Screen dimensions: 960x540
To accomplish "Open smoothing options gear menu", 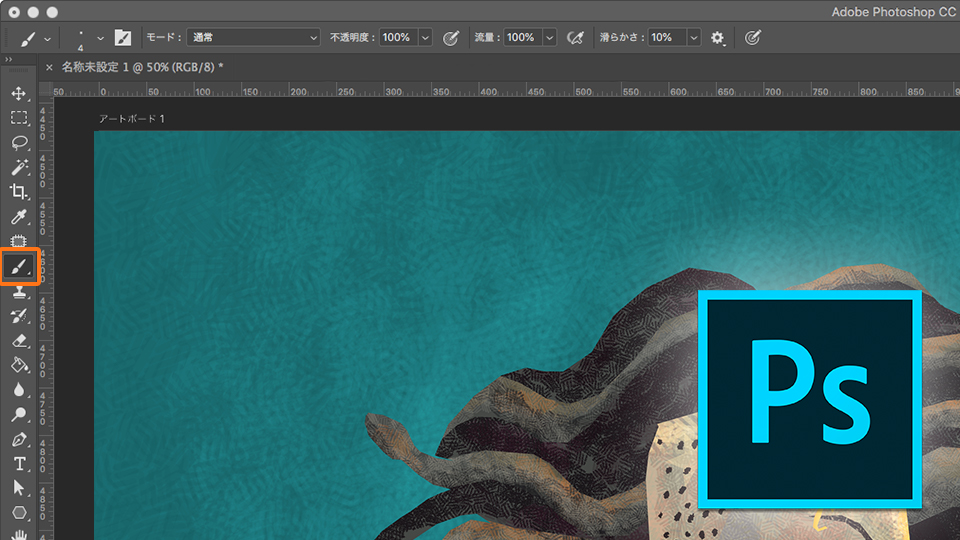I will [718, 38].
